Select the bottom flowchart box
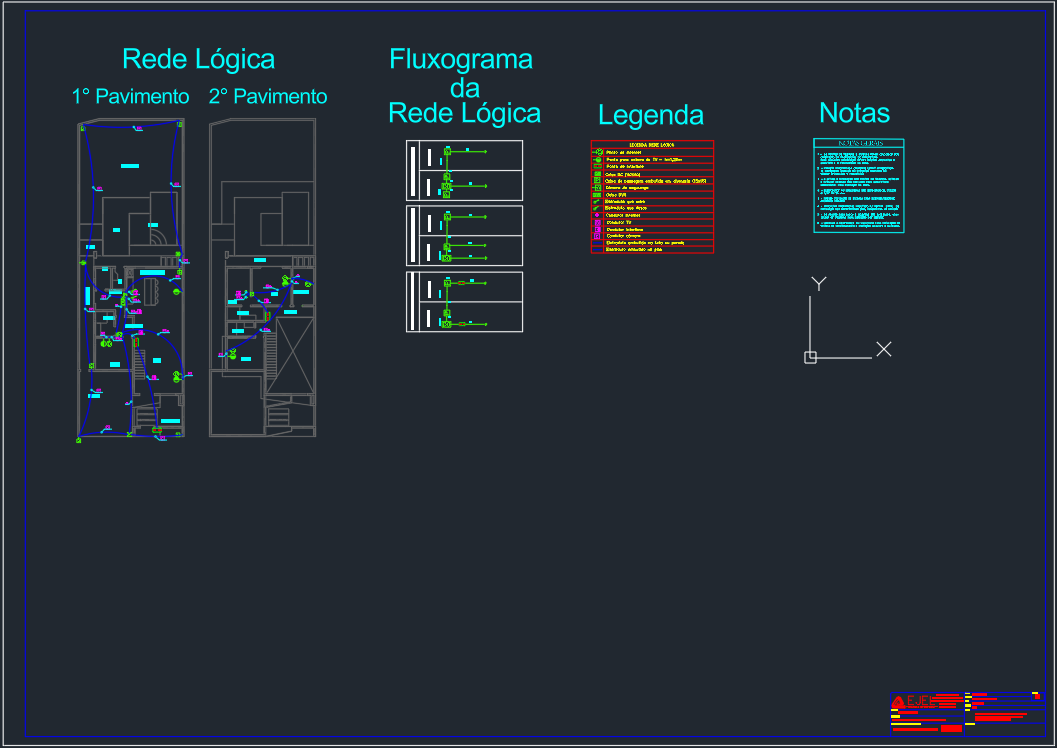This screenshot has width=1057, height=748. (x=464, y=301)
